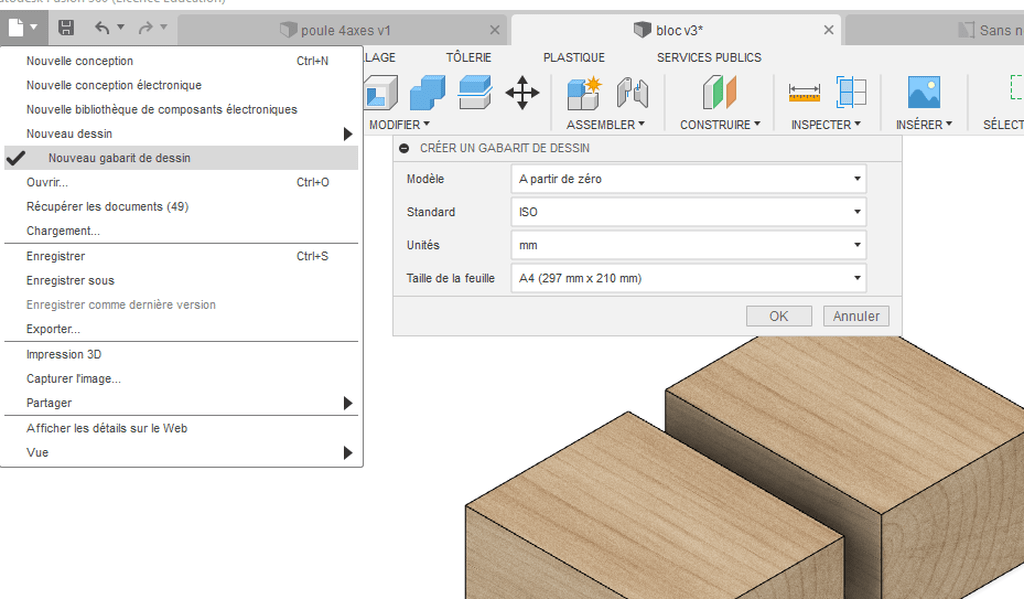Image resolution: width=1024 pixels, height=599 pixels.
Task: Choose Récupérer les documents (49)
Action: (x=181, y=206)
